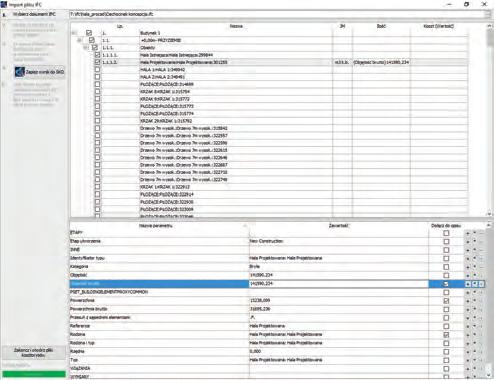The width and height of the screenshot is (494, 380).
Task: Click the last small button in the highlighted row
Action: pos(481,284)
